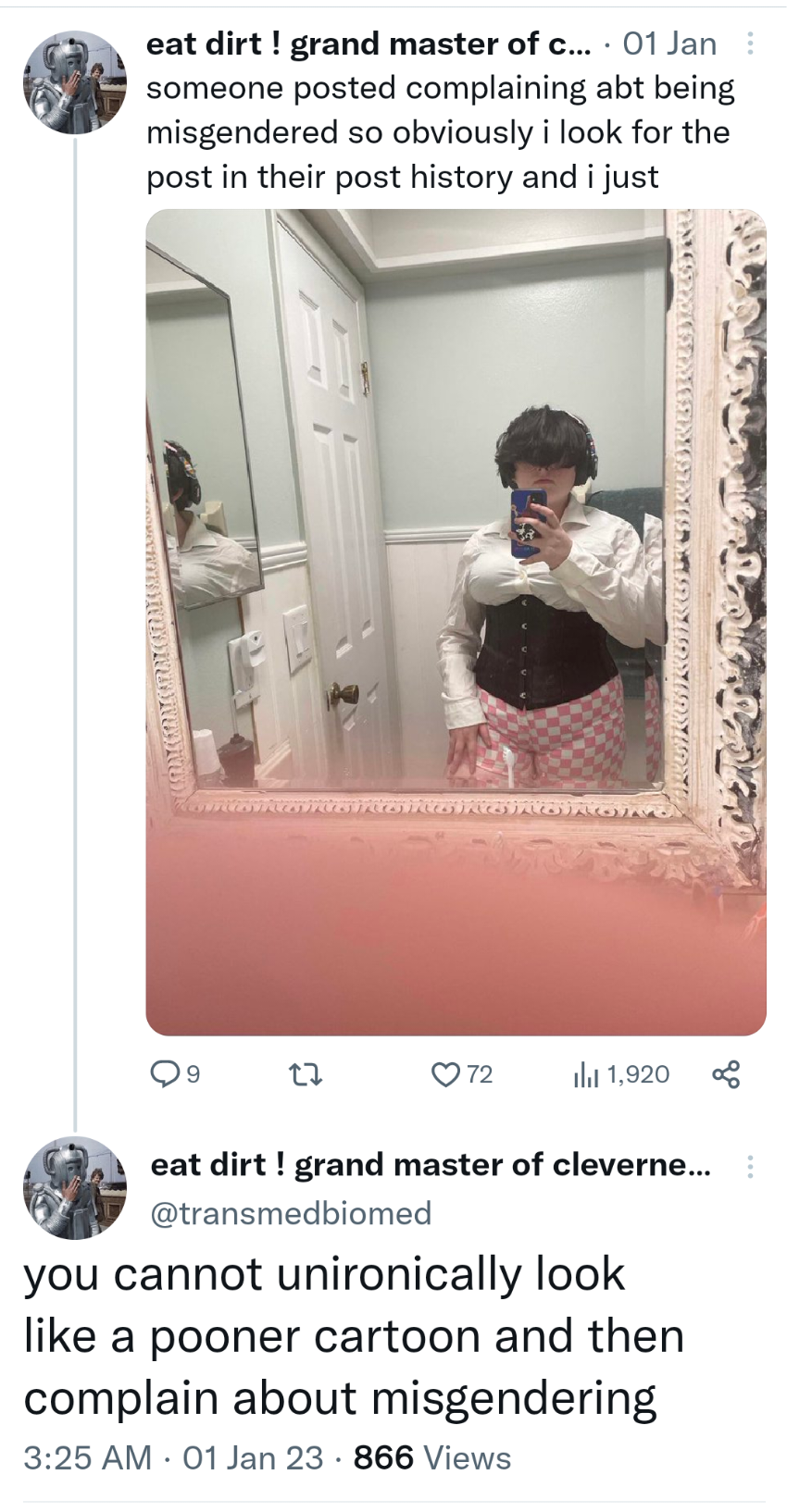Click the like count showing 72
The image size is (787, 1512).
pyautogui.click(x=480, y=1073)
